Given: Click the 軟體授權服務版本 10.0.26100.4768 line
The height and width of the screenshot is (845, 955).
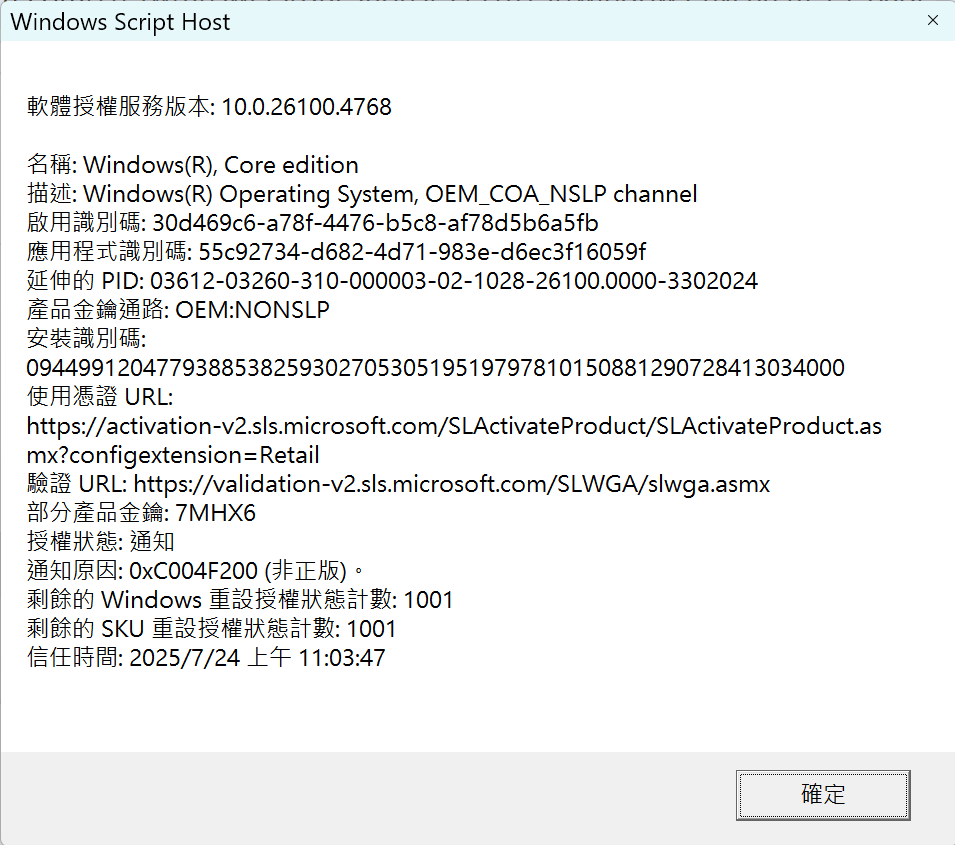Looking at the screenshot, I should [x=209, y=107].
